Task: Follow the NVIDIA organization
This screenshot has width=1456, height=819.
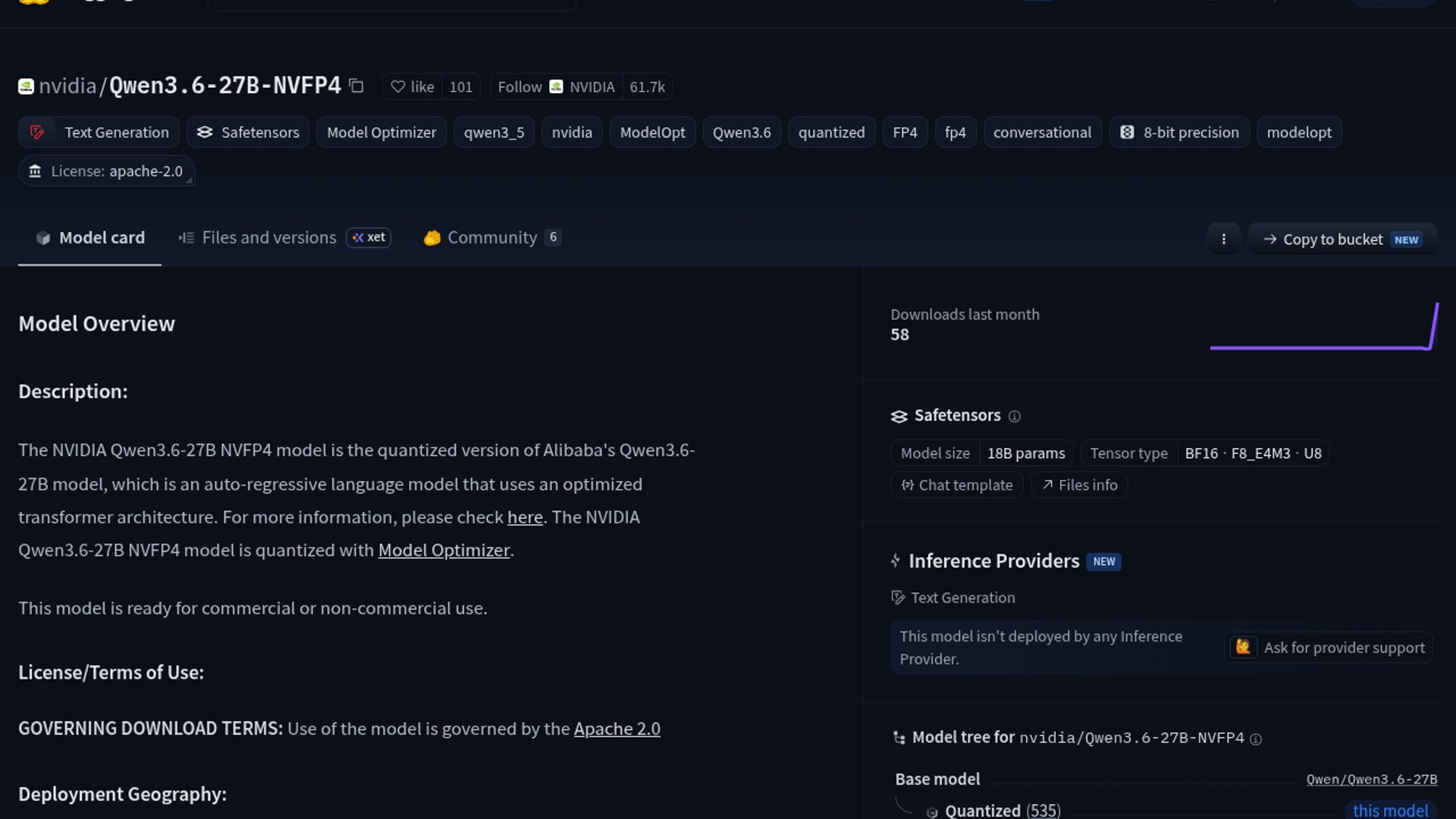Action: click(x=556, y=87)
